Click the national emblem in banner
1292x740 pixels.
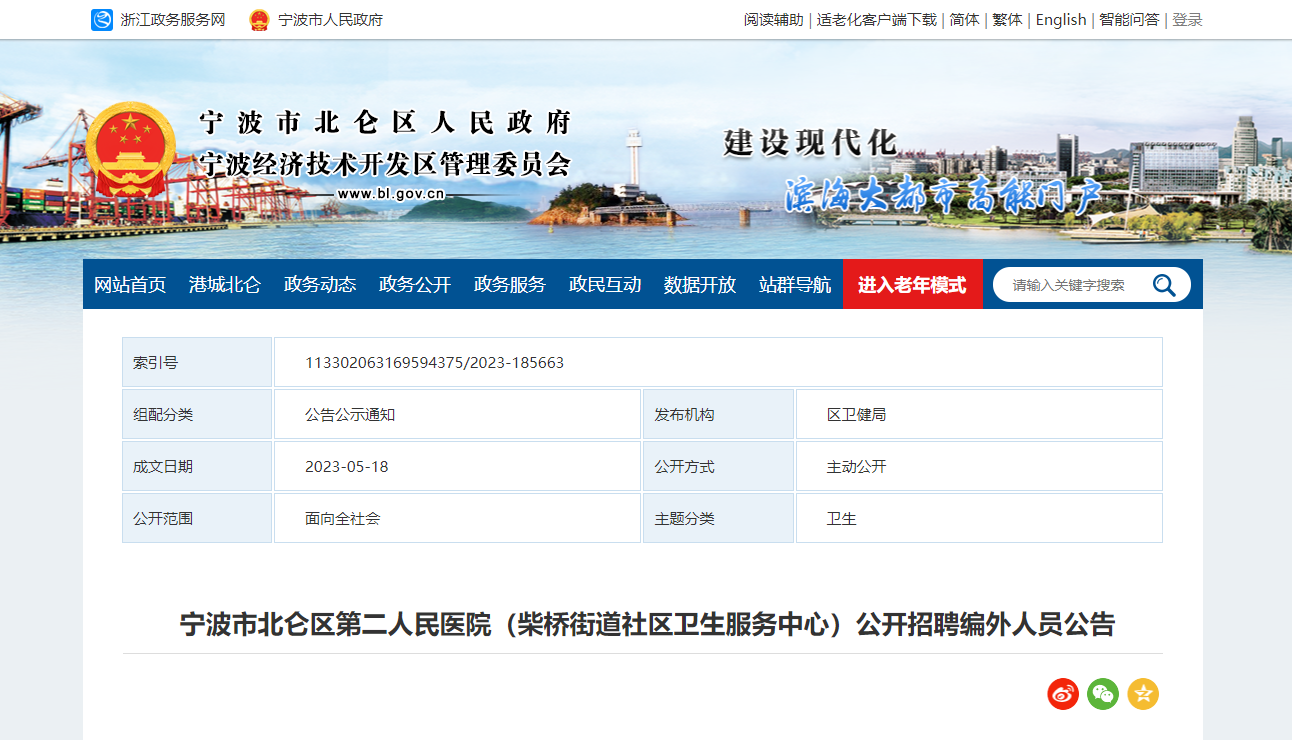click(130, 155)
